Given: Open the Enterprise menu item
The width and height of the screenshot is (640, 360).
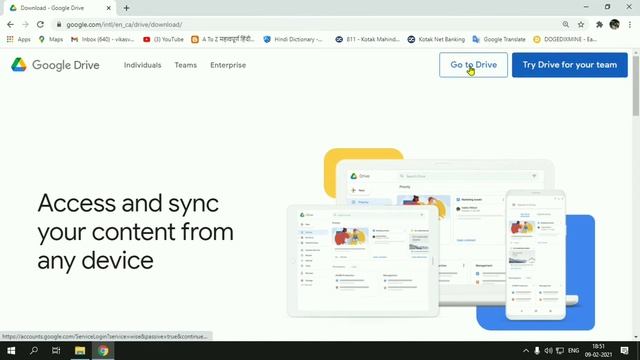Looking at the screenshot, I should pyautogui.click(x=228, y=65).
